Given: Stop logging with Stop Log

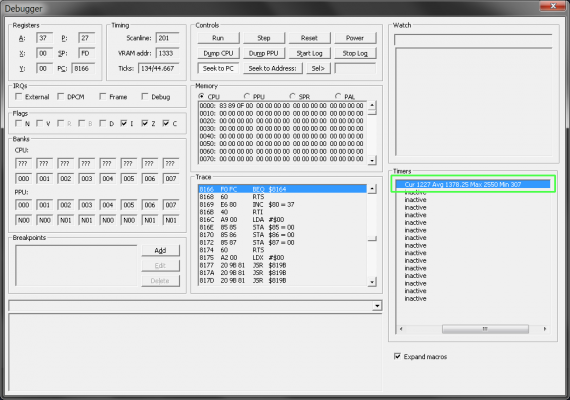Looking at the screenshot, I should point(355,53).
